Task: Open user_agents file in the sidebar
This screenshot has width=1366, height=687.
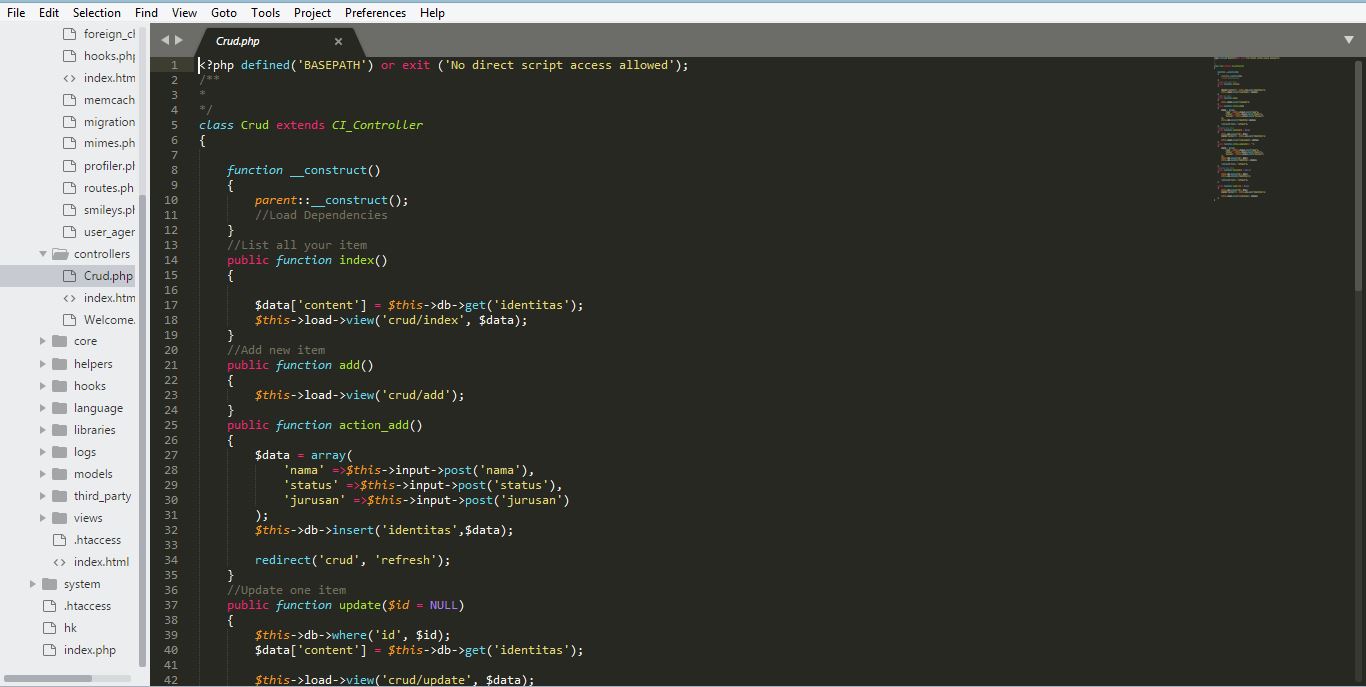Action: [109, 232]
